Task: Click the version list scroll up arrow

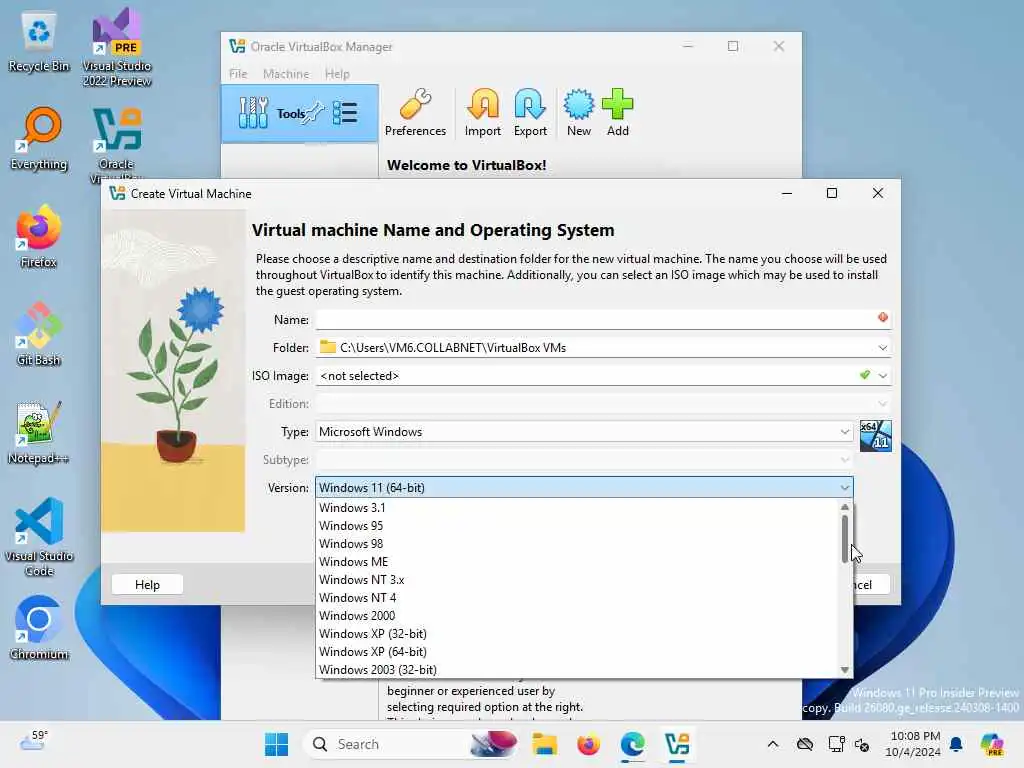Action: 844,507
